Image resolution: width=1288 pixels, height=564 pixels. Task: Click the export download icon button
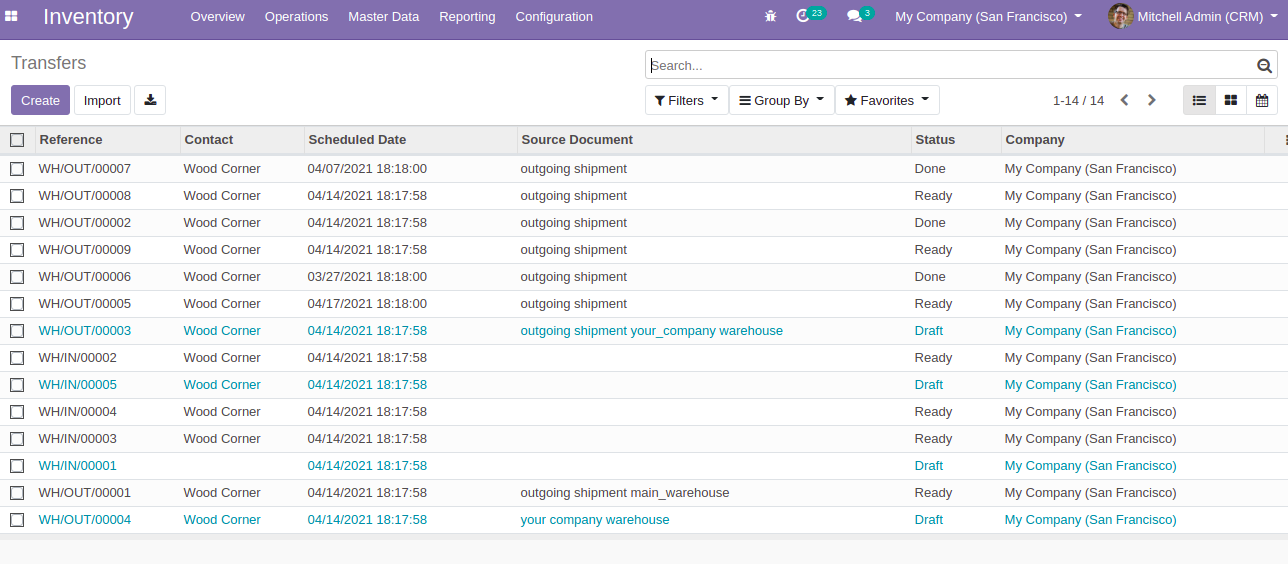pos(150,100)
